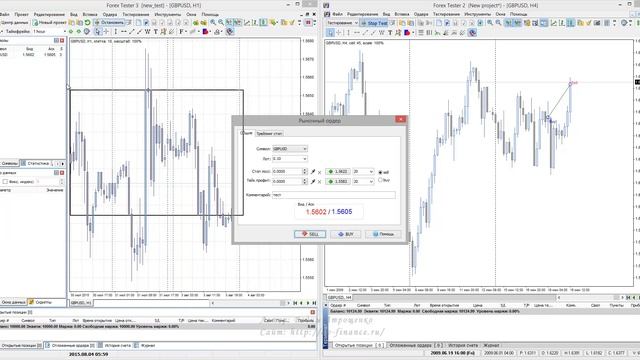Viewport: 640px width, 360px height.
Task: Open the Инструменты menu in Forex Tester 3
Action: 168,14
